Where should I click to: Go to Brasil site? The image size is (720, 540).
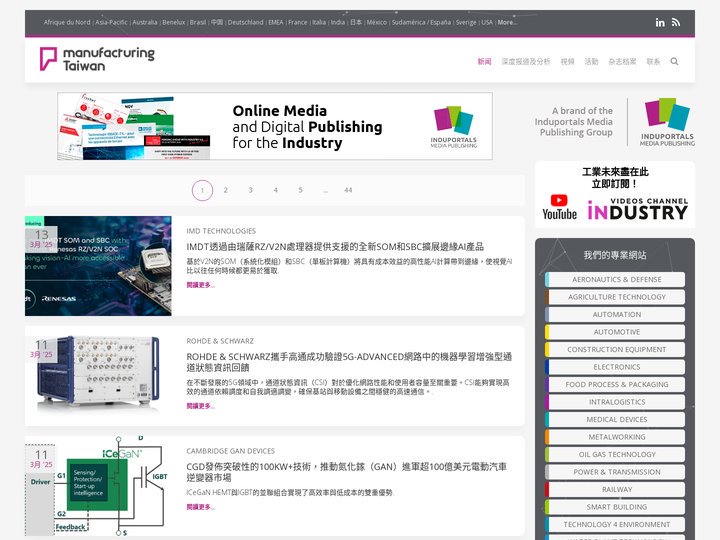pos(198,22)
